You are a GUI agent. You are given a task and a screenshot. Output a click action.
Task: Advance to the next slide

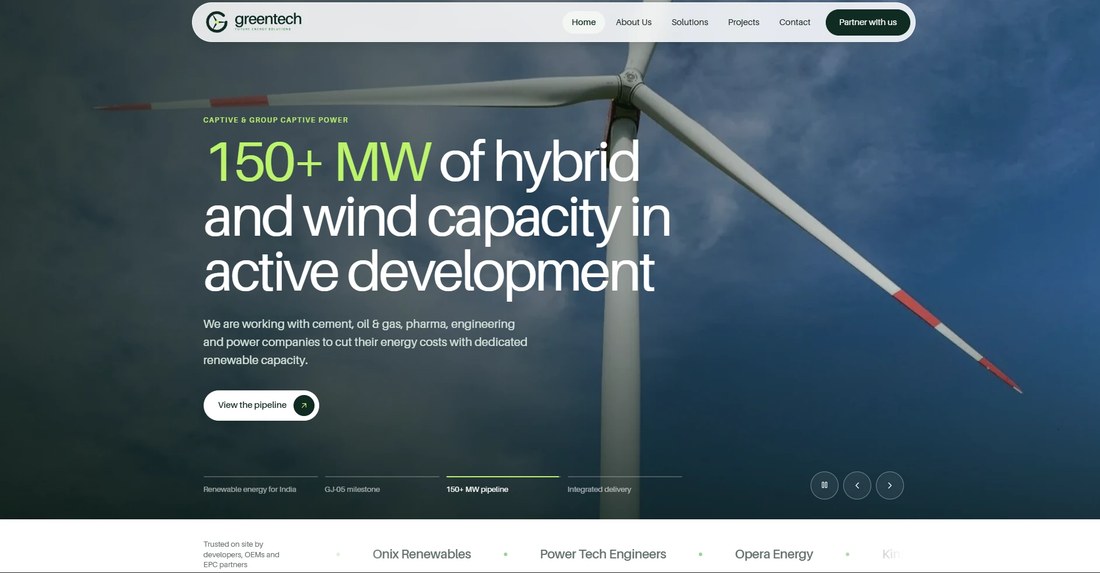click(890, 485)
